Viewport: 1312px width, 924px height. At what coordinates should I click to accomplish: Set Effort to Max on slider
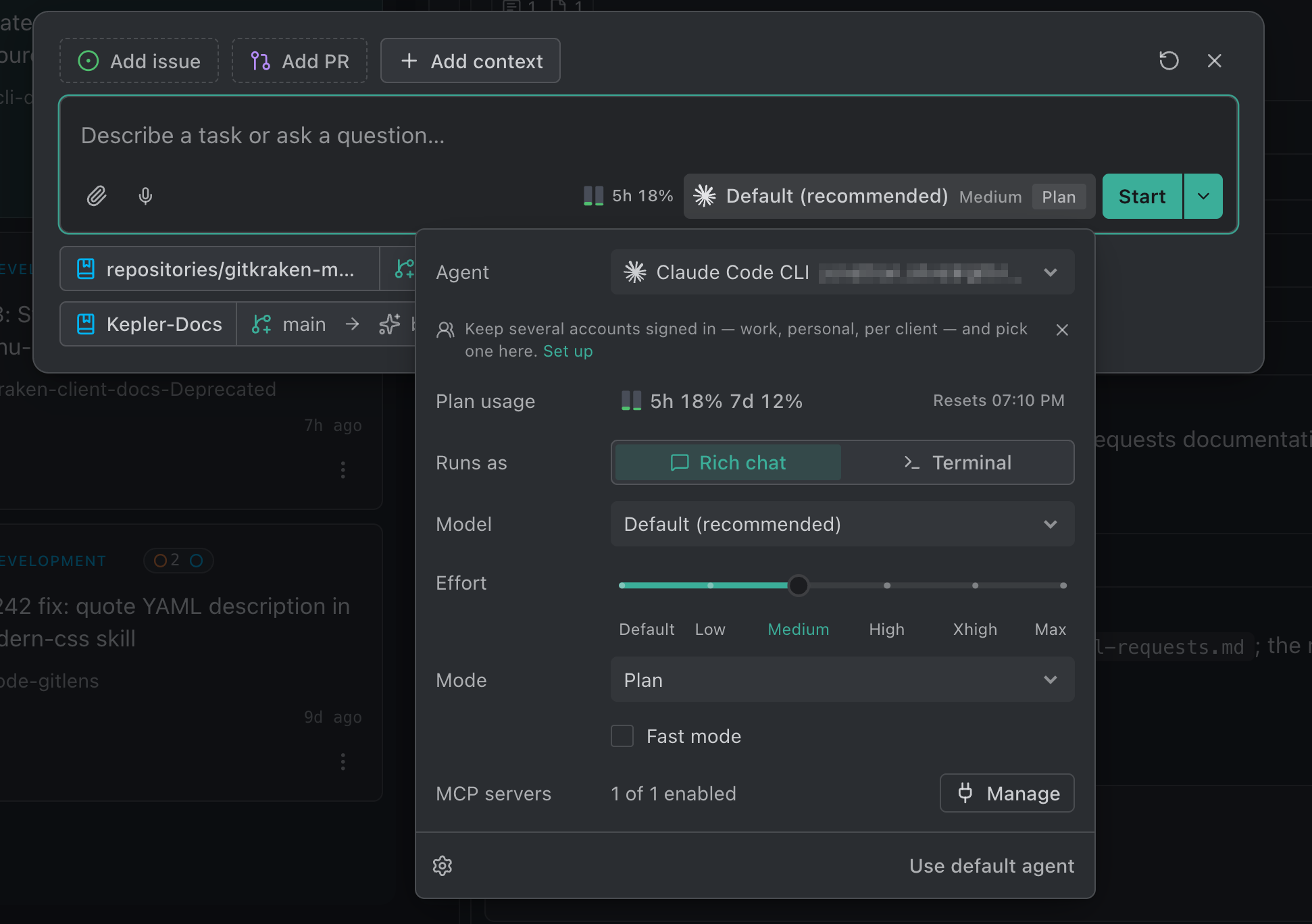coord(1063,586)
